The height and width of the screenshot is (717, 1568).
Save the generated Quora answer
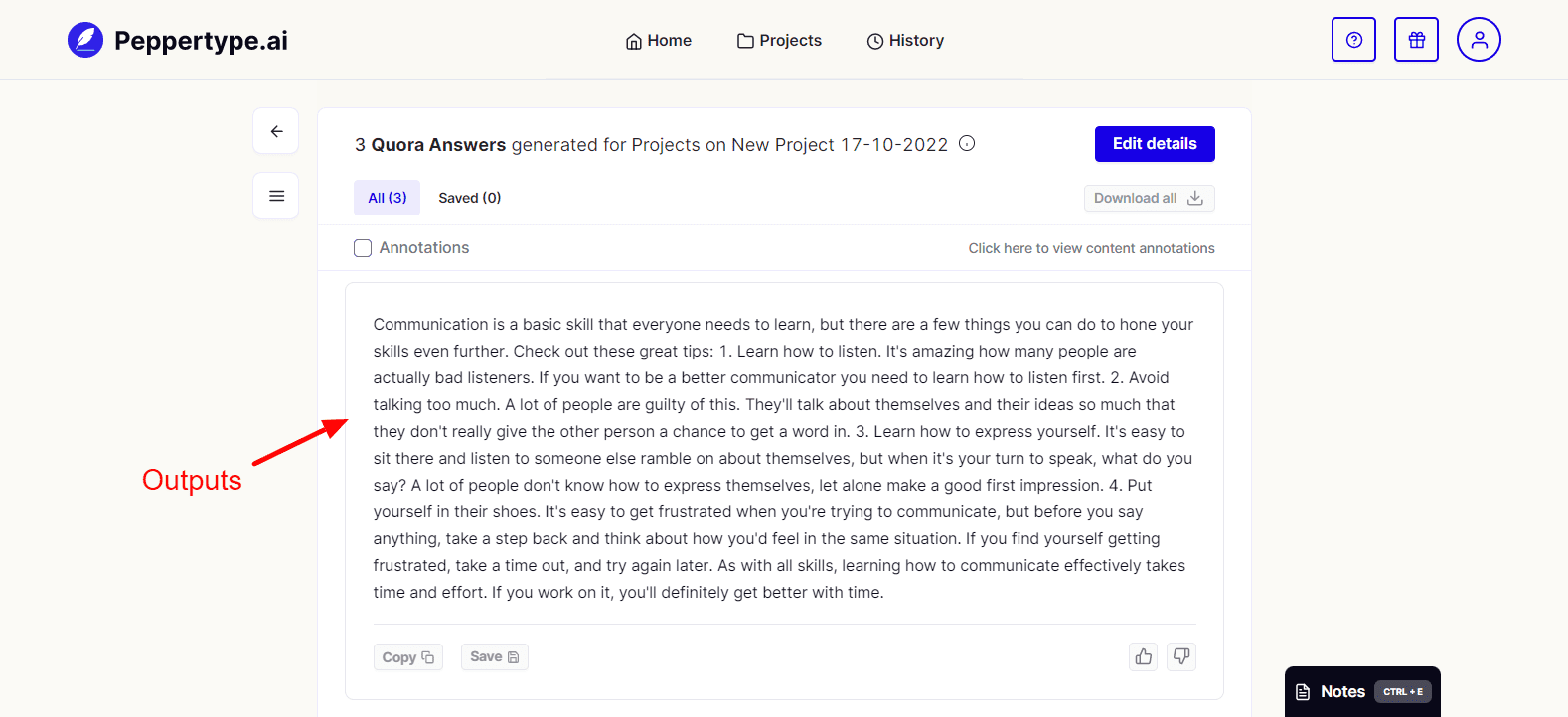[494, 657]
